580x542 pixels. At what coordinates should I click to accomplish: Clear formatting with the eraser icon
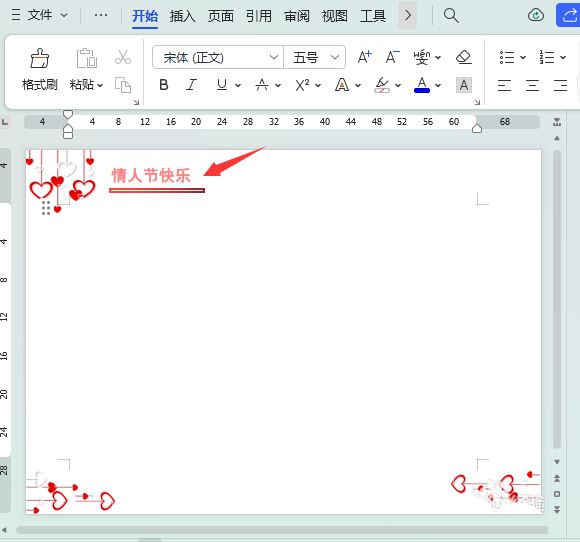coord(463,57)
